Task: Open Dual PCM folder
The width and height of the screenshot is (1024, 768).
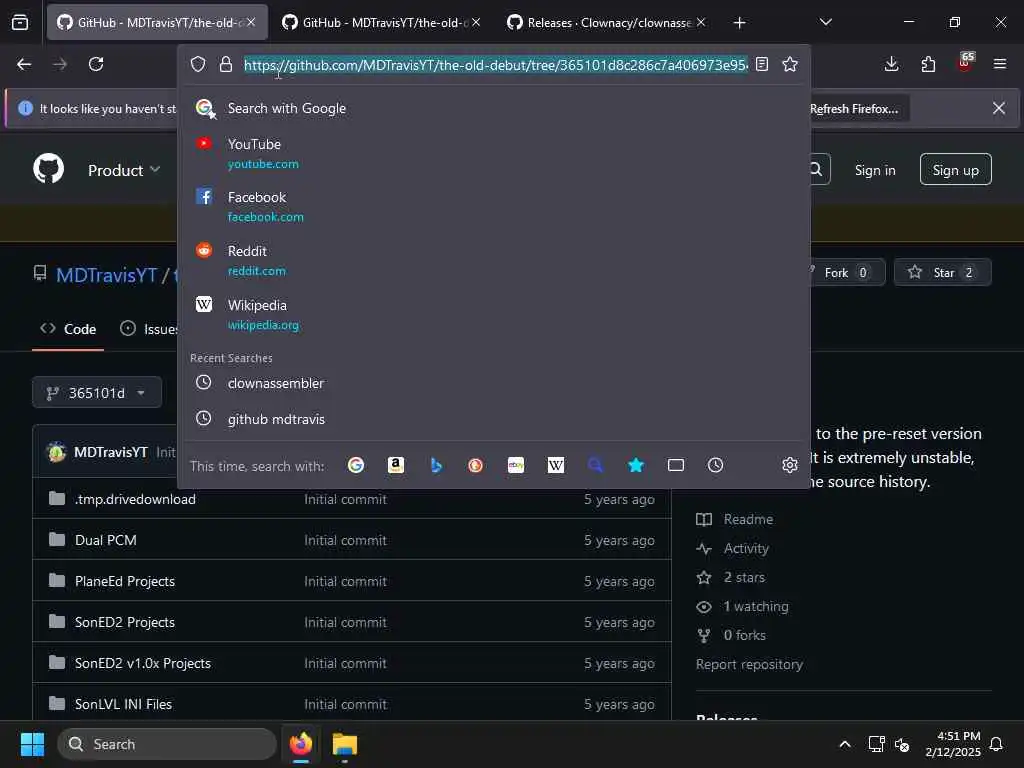Action: pos(106,540)
